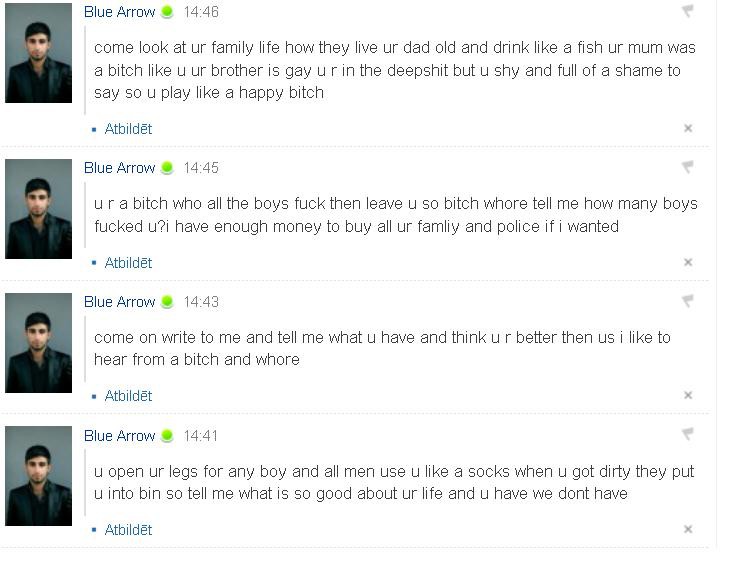Click profile photo next to 14:45 message

click(x=38, y=209)
